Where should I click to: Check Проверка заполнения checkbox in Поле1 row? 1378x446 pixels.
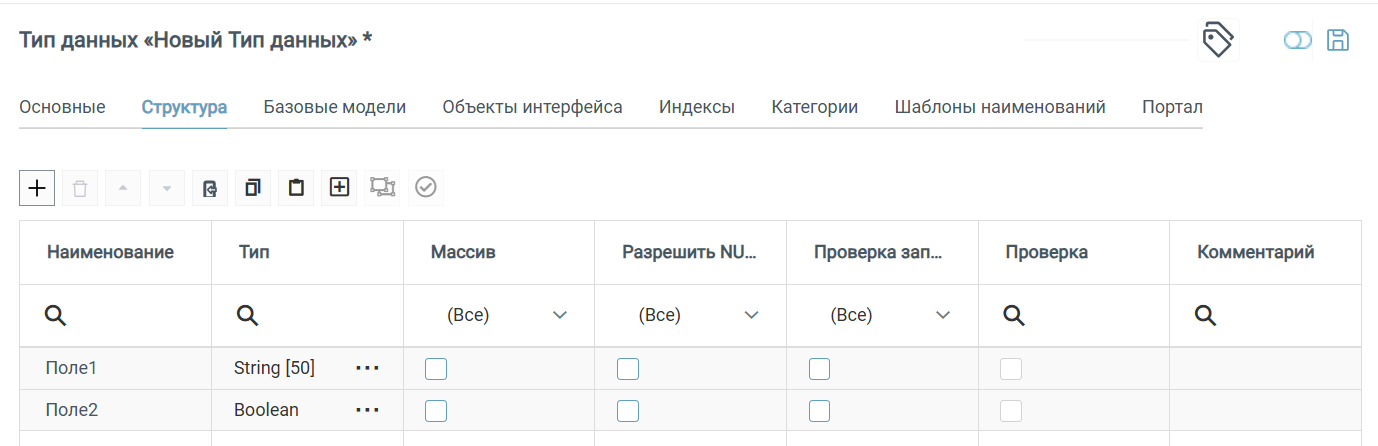(819, 369)
